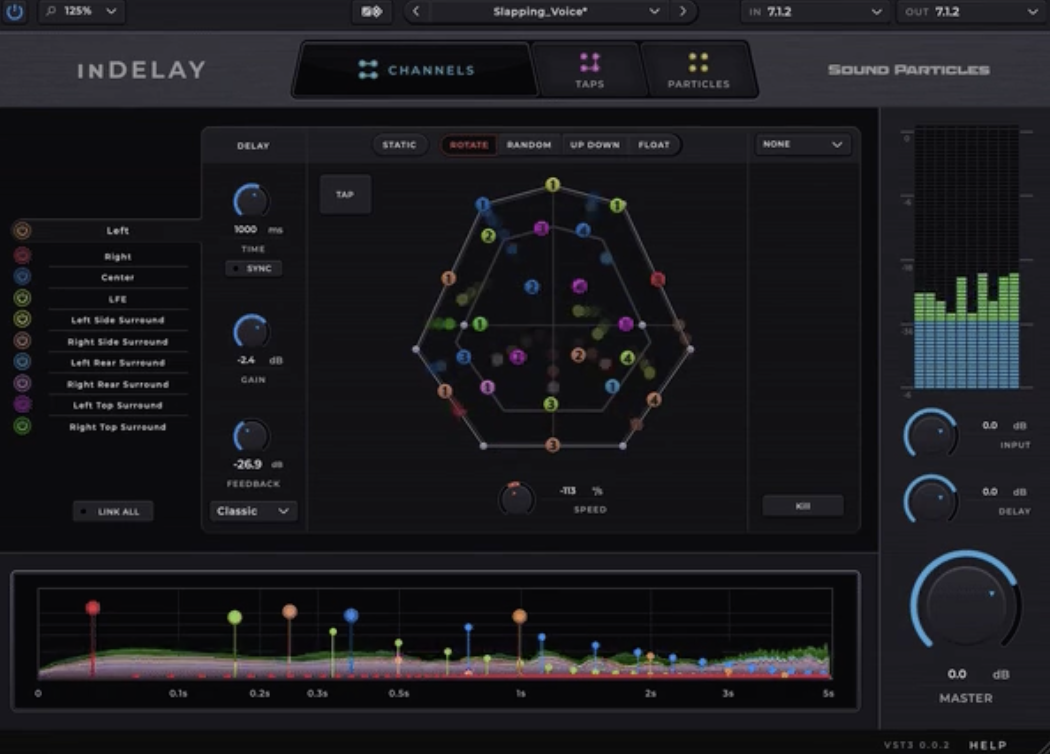Select the LFE channel row
This screenshot has width=1050, height=754.
coord(118,299)
